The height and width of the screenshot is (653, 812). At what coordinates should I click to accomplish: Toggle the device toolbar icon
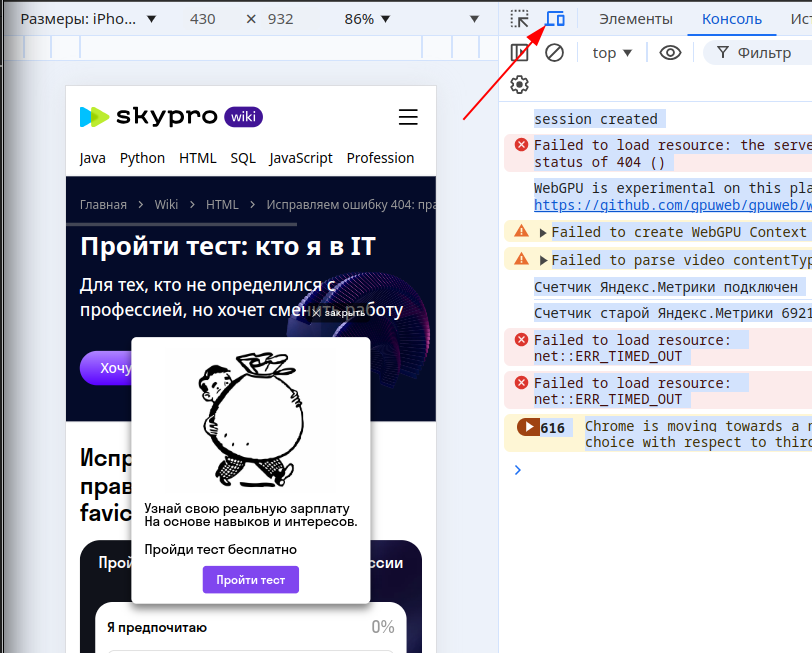point(555,19)
